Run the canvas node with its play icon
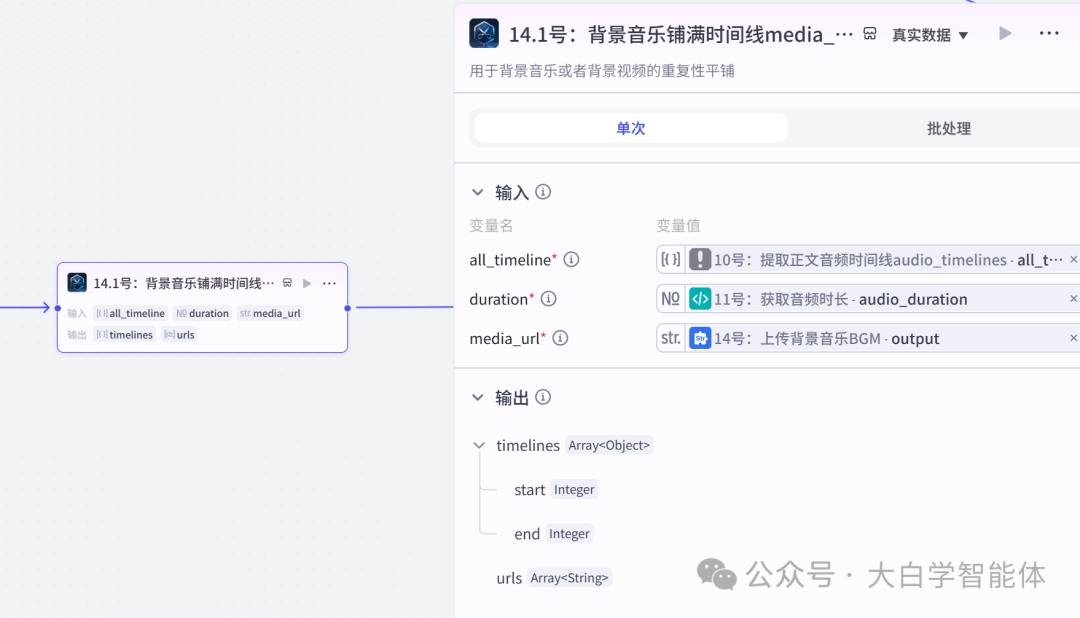The image size is (1080, 618). point(307,283)
